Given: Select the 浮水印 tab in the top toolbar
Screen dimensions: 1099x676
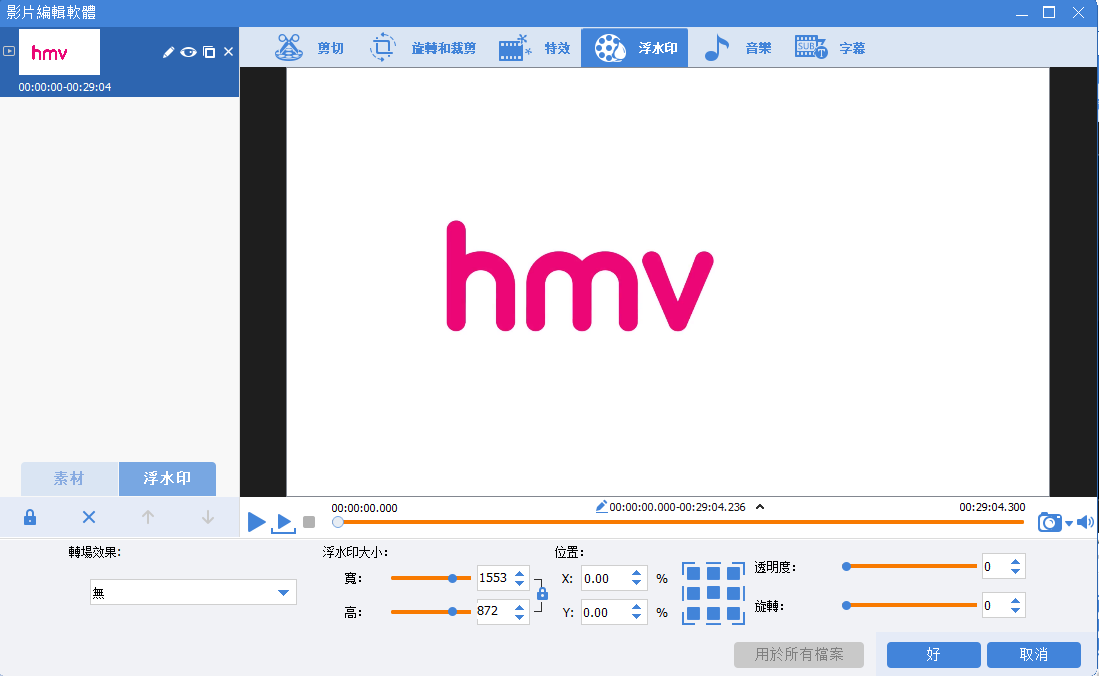Looking at the screenshot, I should (x=634, y=48).
